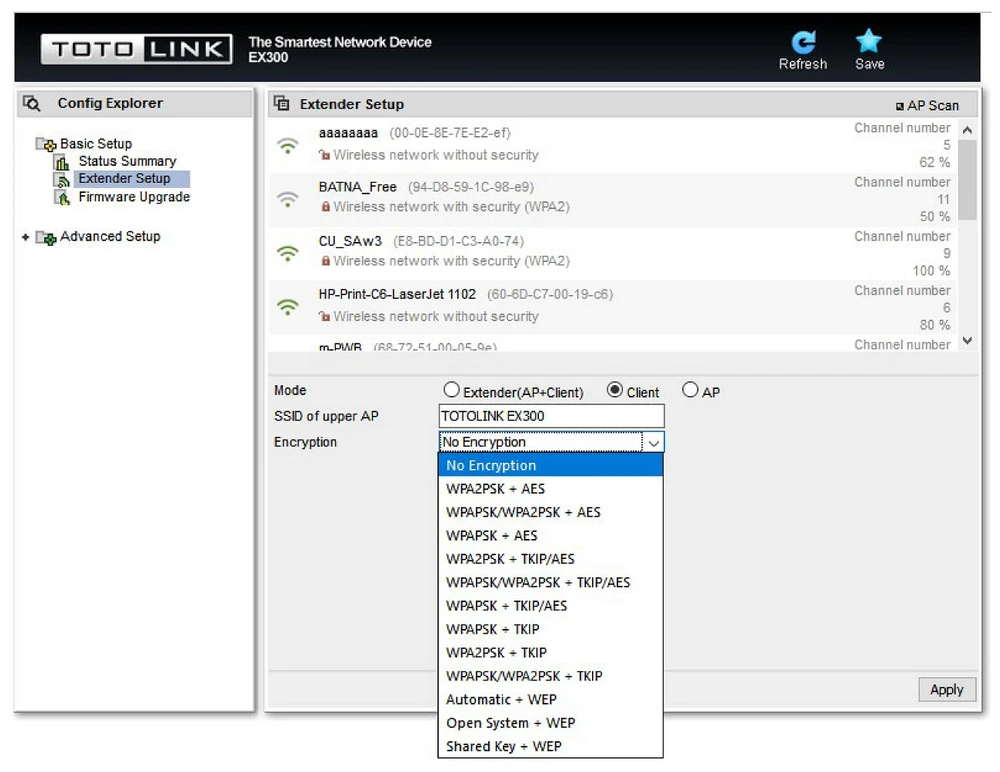Viewport: 1000px width, 772px height.
Task: Click the Wi-Fi icon beside HP-Print-C6-LaserJet 1102
Action: coord(288,306)
